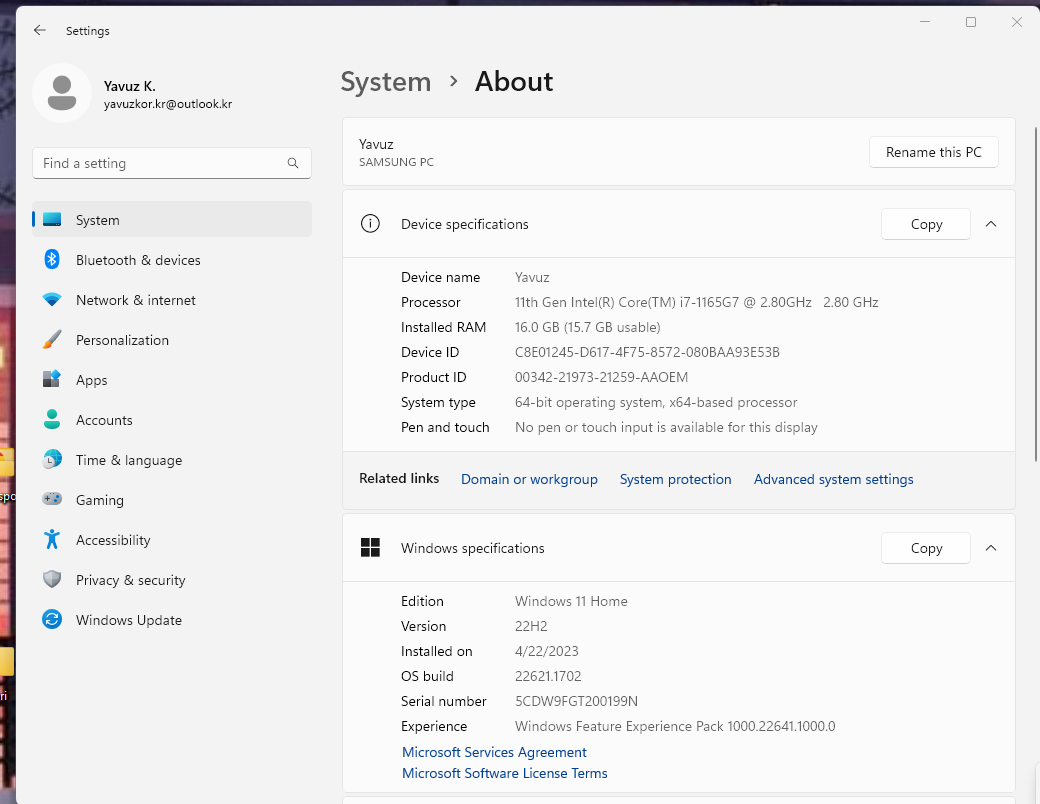Open Time & language settings
The image size is (1040, 804).
[172, 460]
